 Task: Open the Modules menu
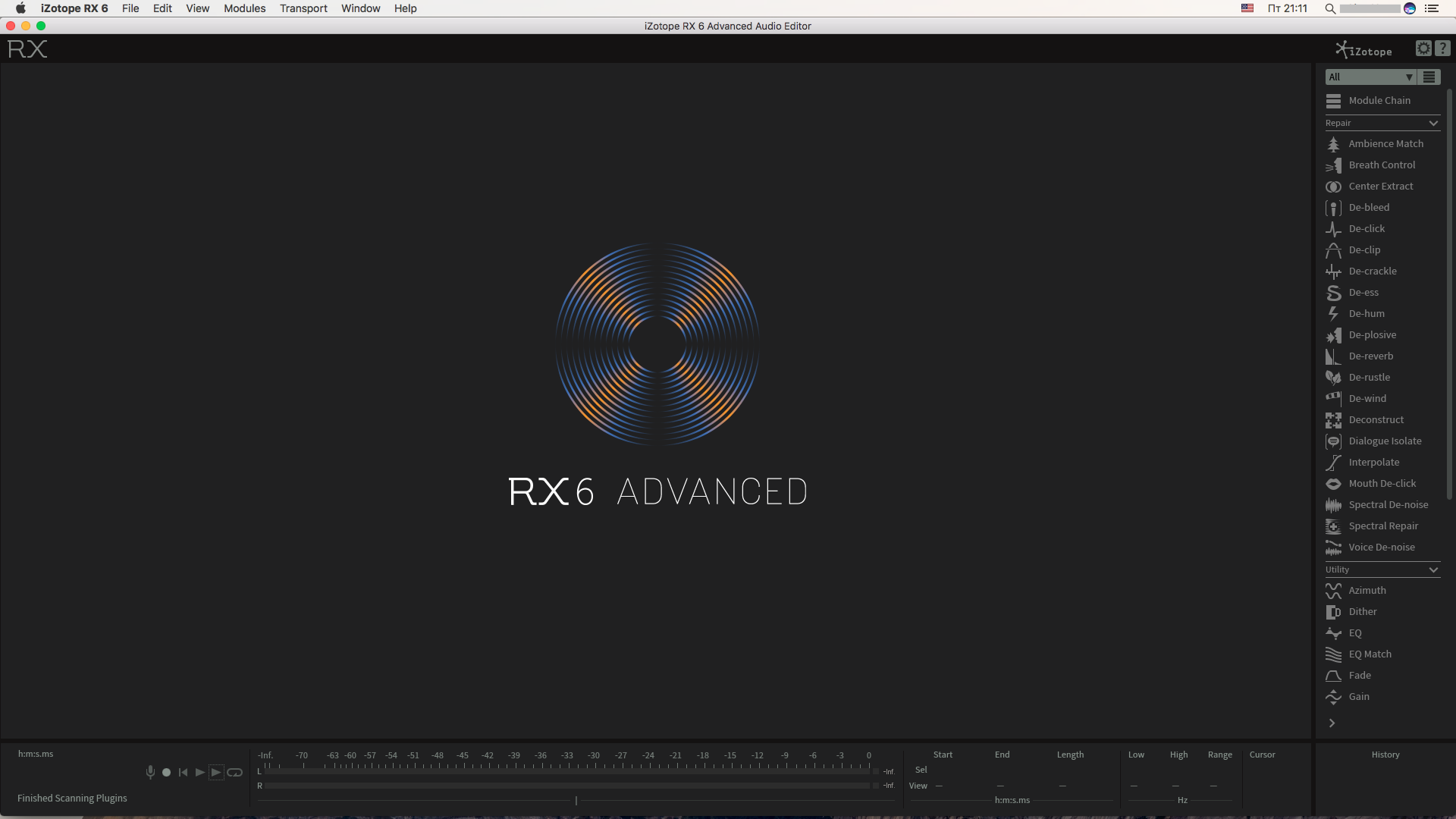coord(244,8)
